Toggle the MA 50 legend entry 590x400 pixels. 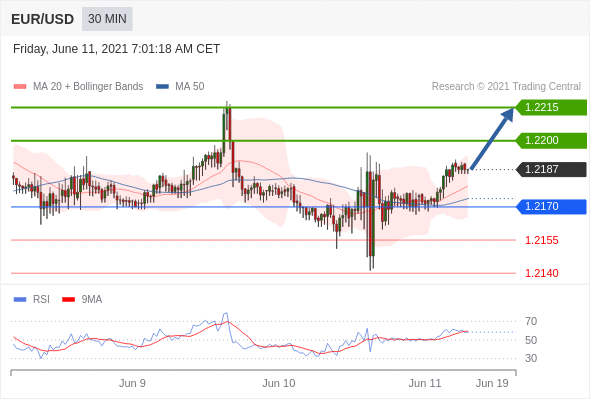[180, 87]
